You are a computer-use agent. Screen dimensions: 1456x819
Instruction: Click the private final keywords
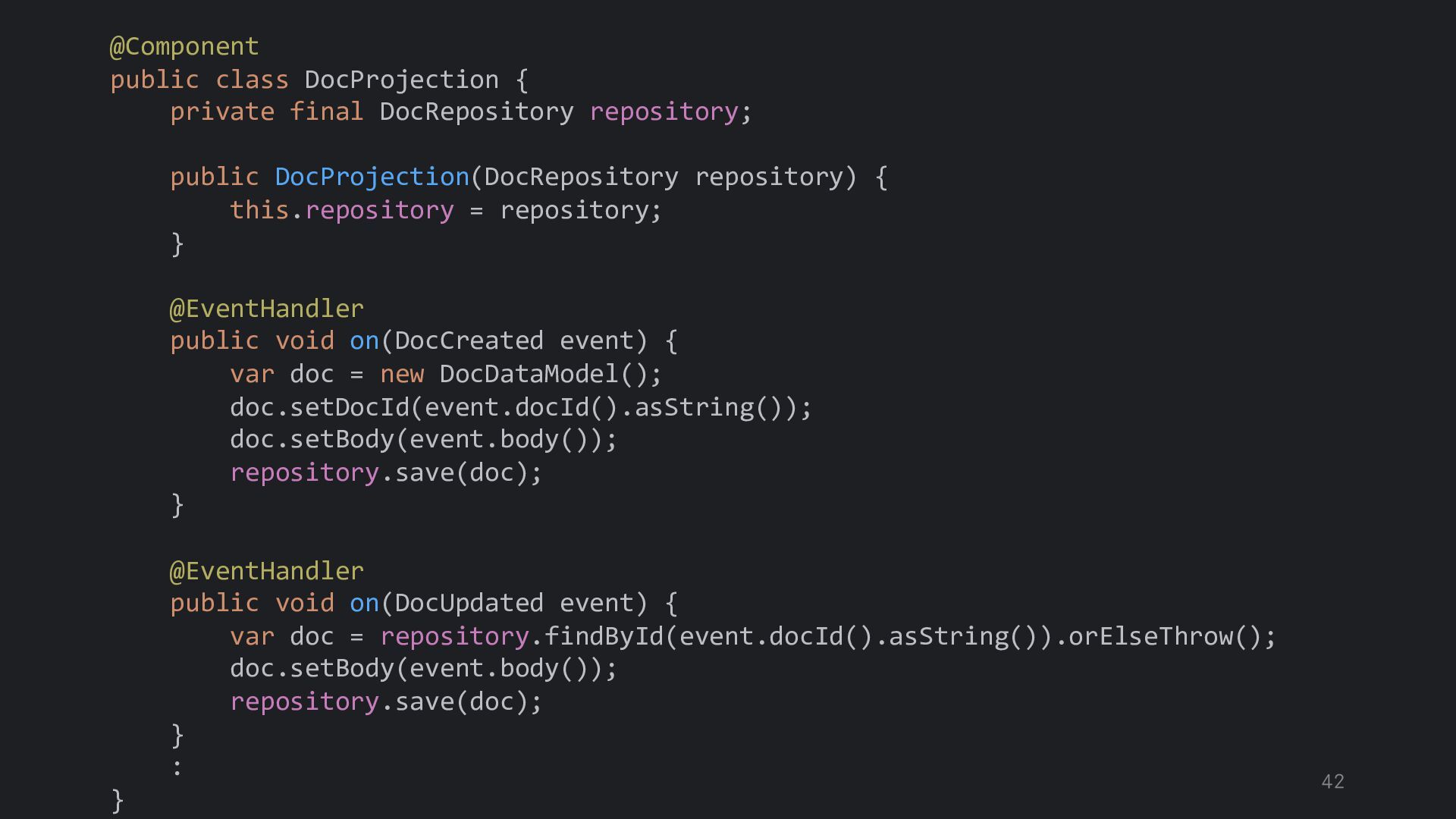click(x=266, y=112)
